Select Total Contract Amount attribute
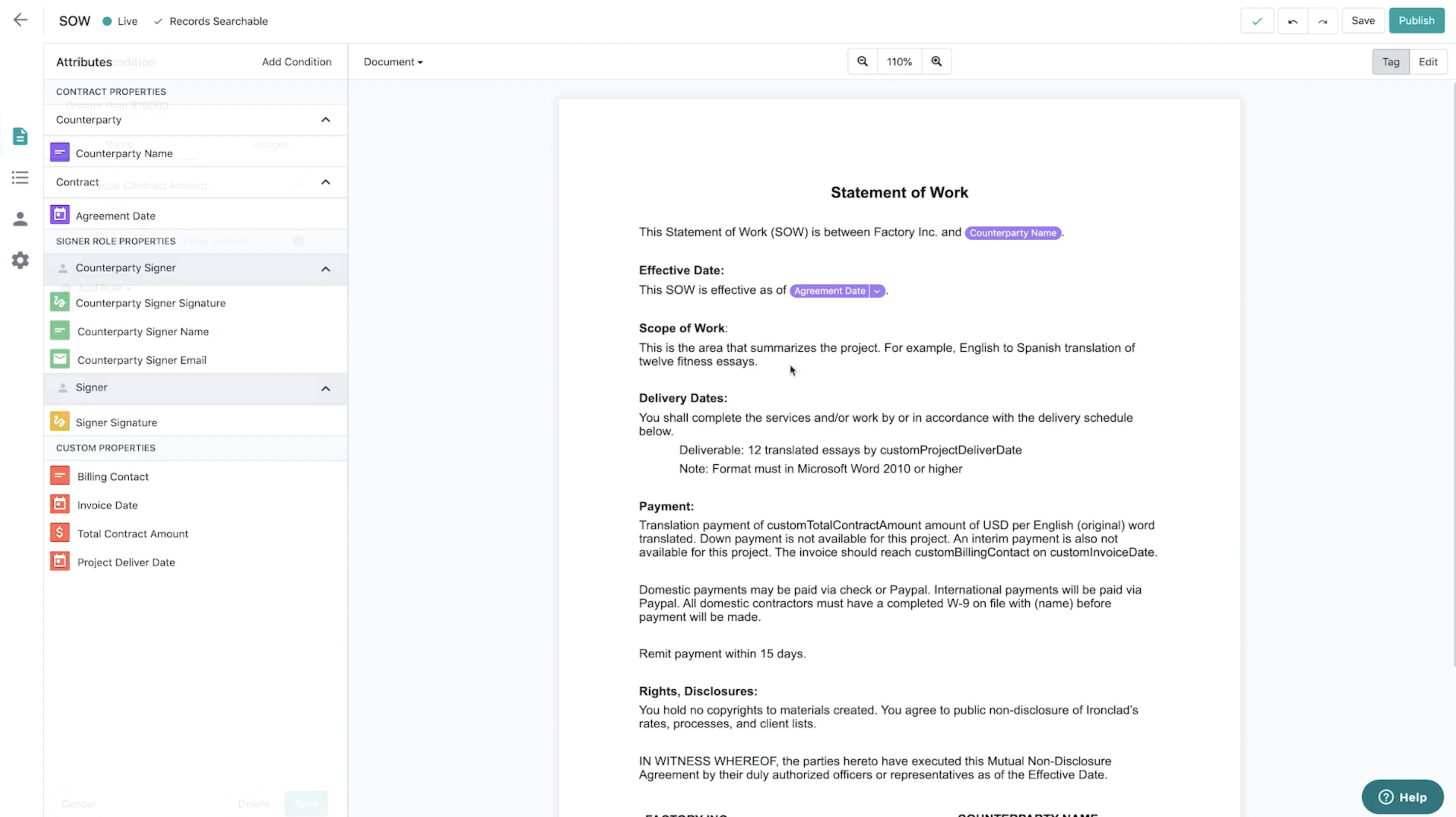 point(132,534)
